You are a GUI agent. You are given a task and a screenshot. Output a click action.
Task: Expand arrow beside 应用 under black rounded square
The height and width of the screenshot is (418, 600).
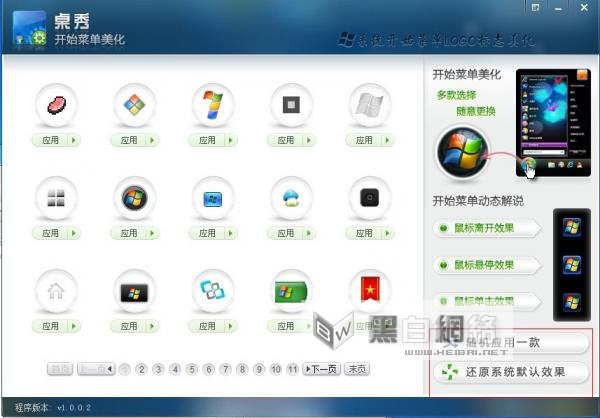388,233
